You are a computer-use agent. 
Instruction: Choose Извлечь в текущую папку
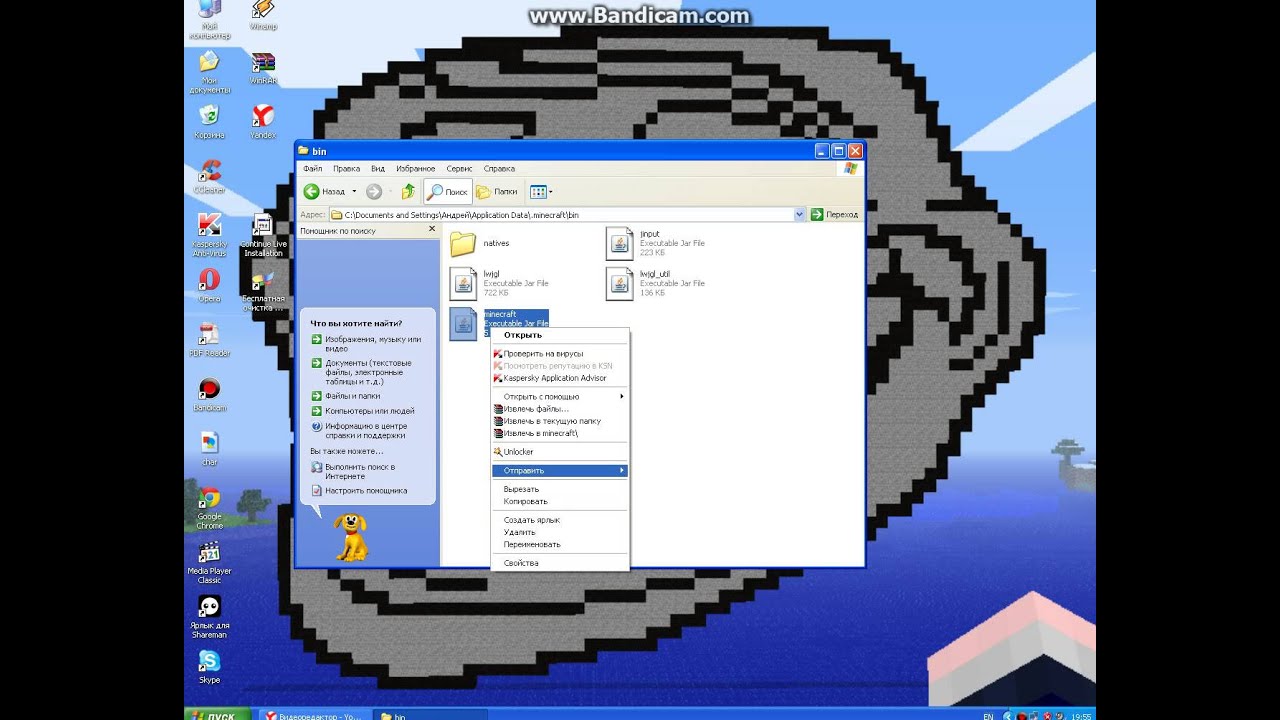(x=560, y=421)
